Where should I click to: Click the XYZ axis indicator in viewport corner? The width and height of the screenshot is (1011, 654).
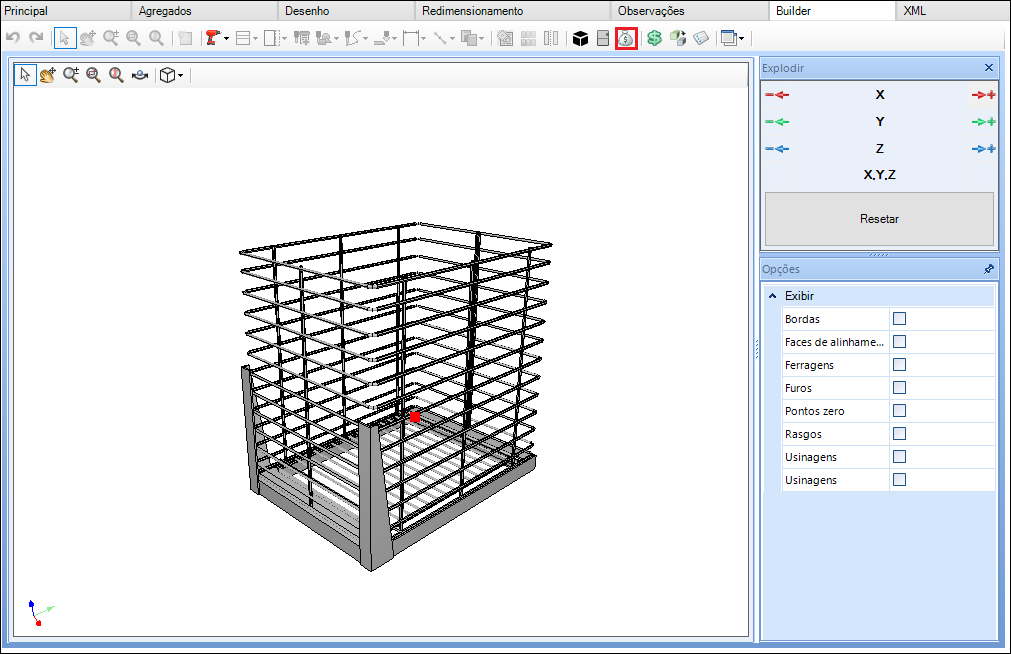[41, 613]
